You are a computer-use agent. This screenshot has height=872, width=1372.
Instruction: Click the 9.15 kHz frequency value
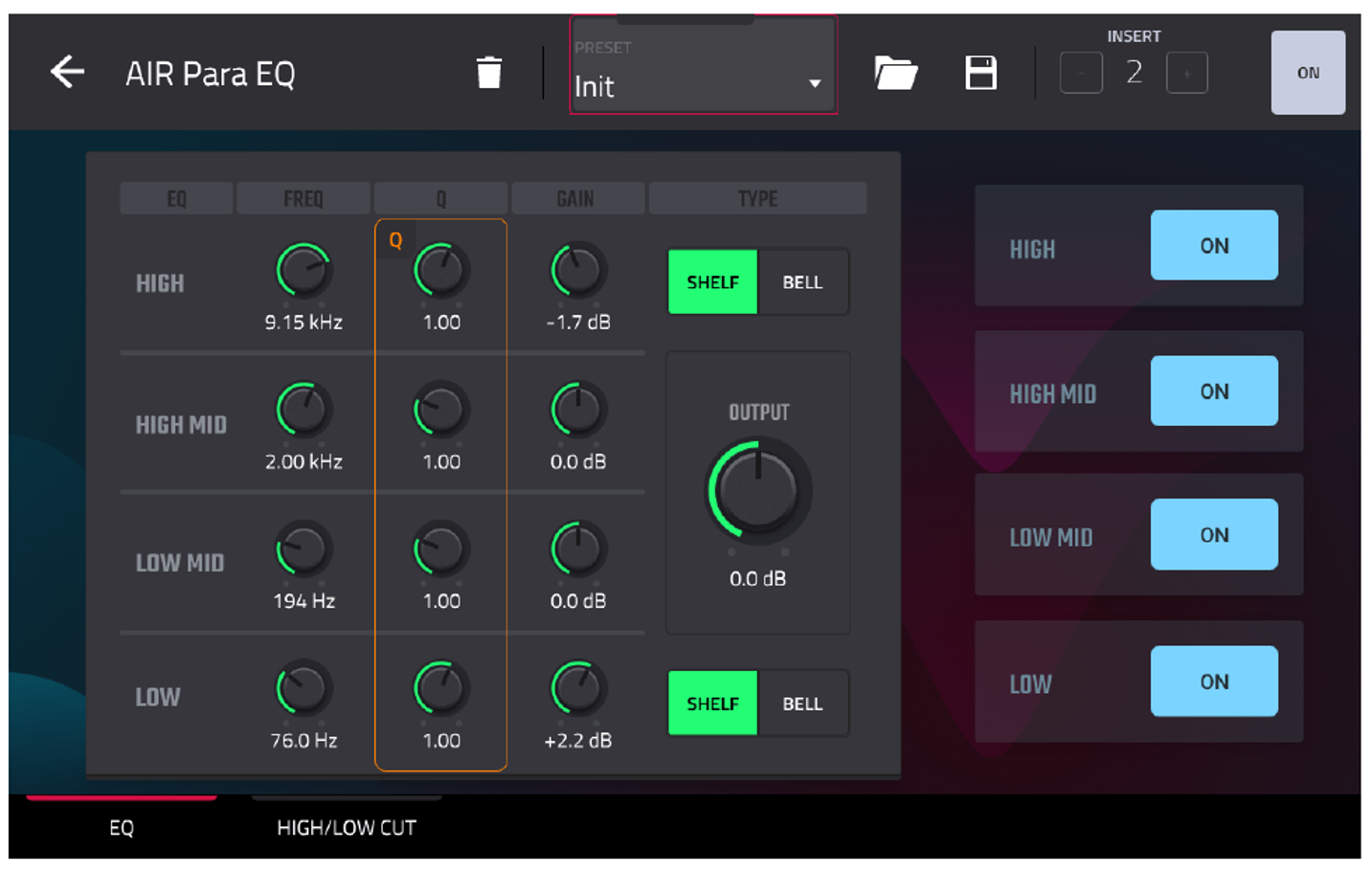[304, 323]
